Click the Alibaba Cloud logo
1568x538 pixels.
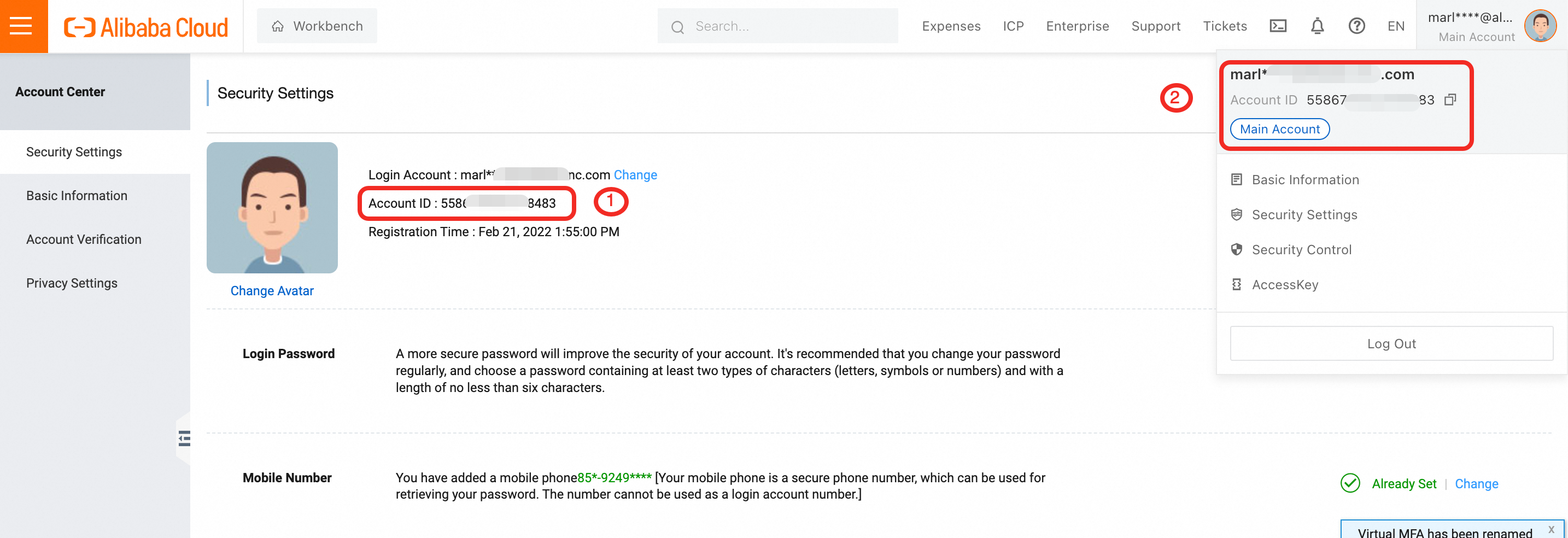pos(146,27)
